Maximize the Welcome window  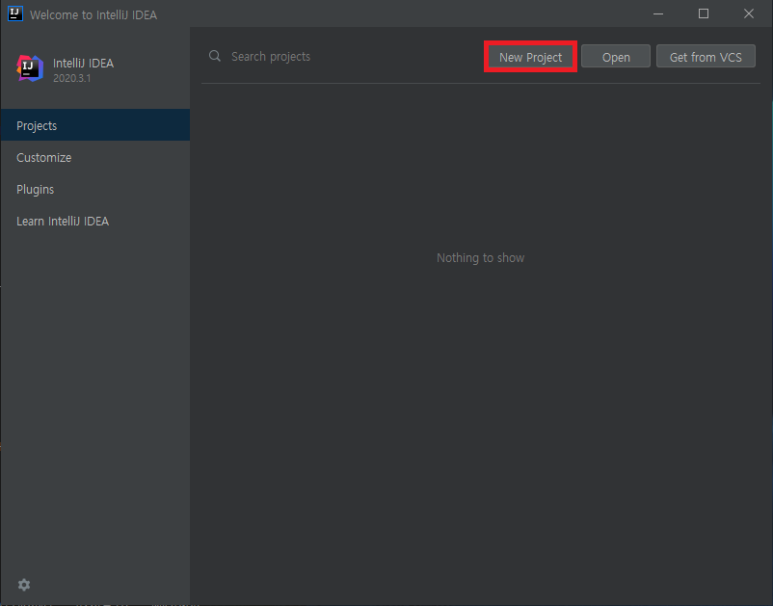[x=703, y=14]
